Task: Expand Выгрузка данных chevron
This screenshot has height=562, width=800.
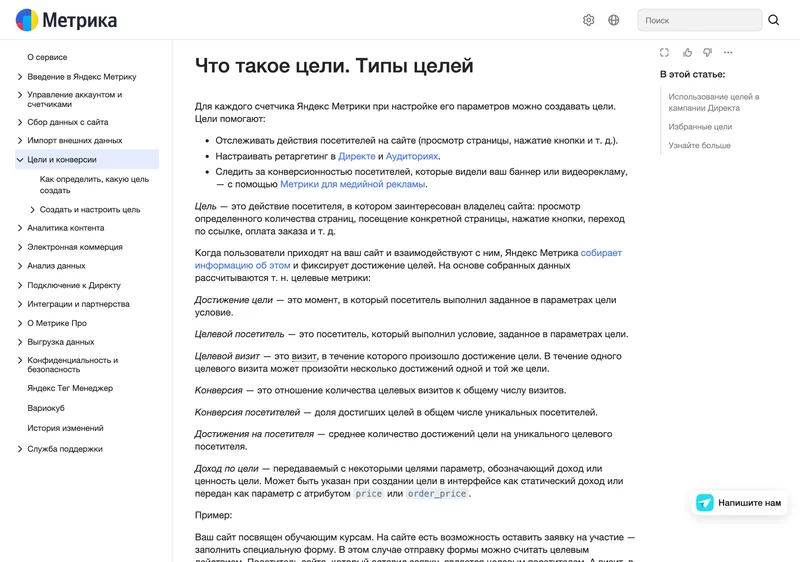Action: (x=20, y=342)
